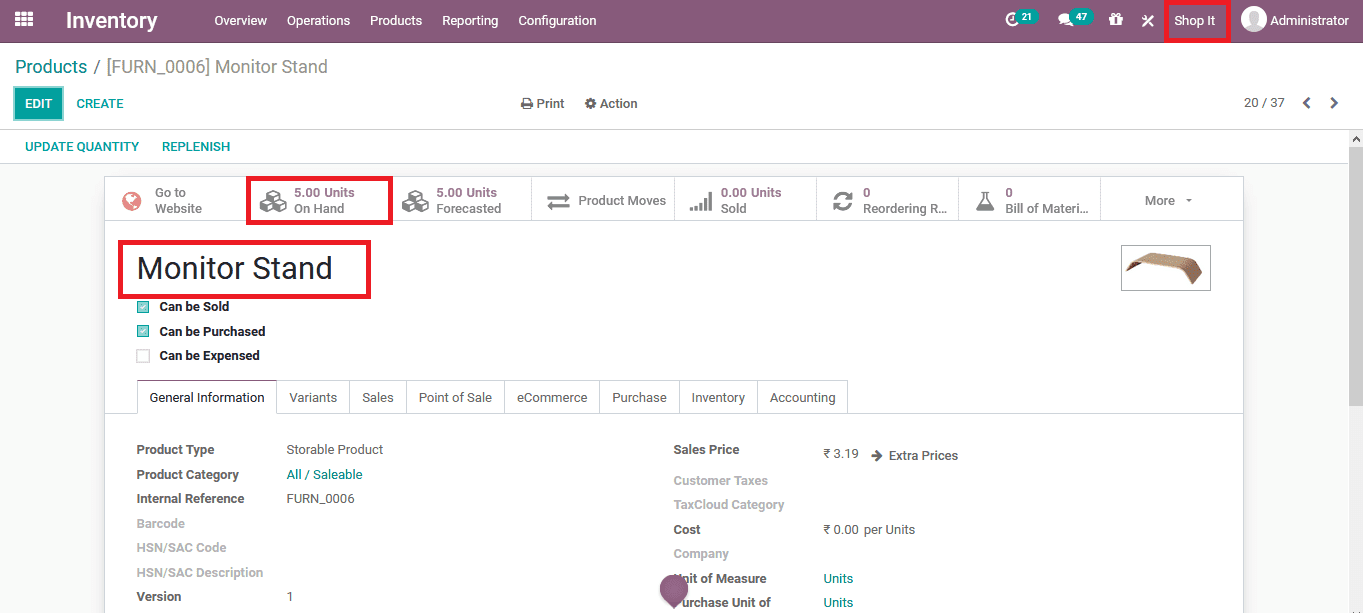Click the Shop It company switcher
The width and height of the screenshot is (1363, 613).
1195,20
